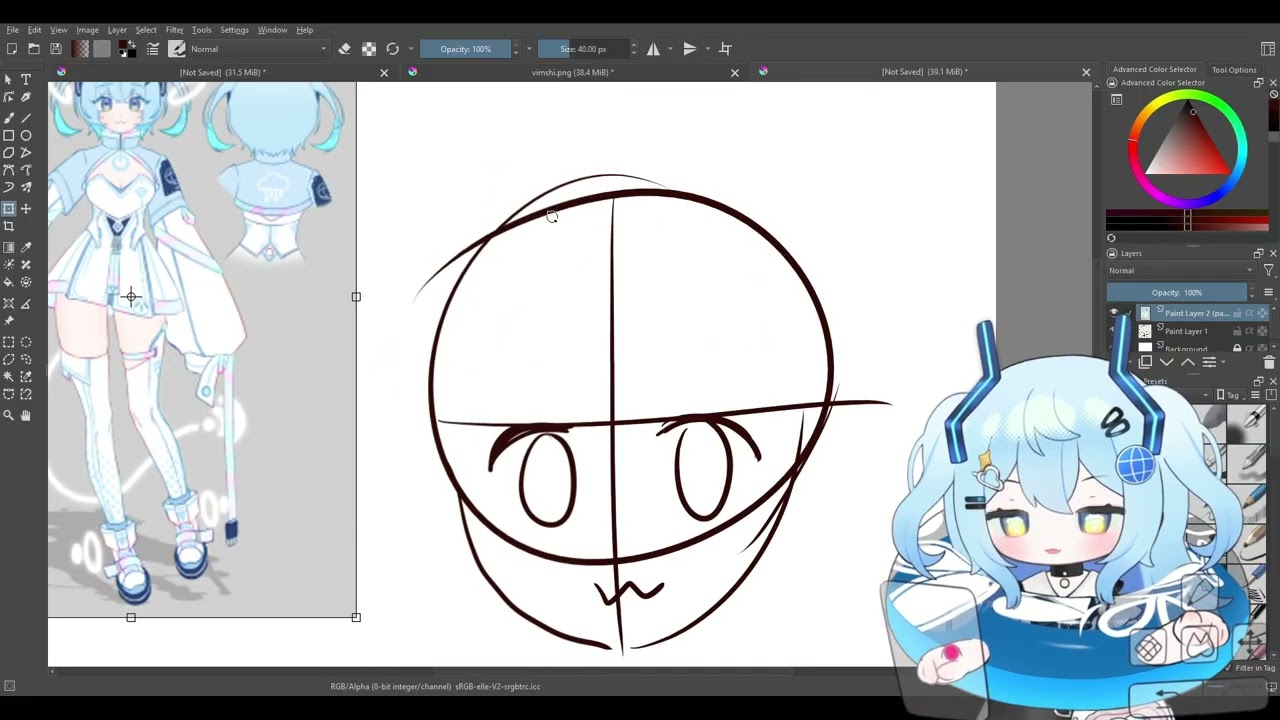Screen dimensions: 1280x720
Task: Select the Line tool
Action: tap(26, 118)
